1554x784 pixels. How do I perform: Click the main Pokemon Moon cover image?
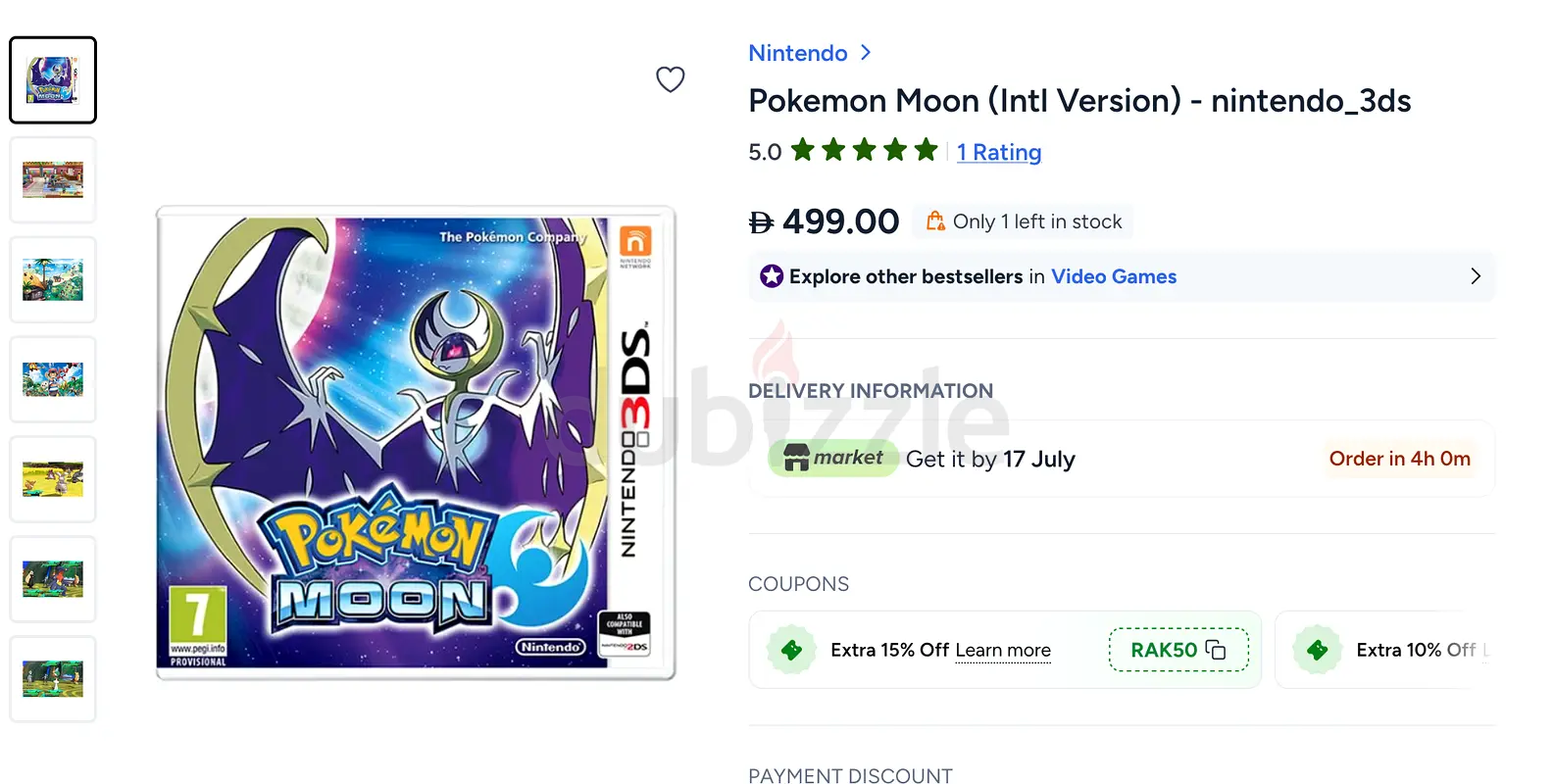[x=416, y=443]
